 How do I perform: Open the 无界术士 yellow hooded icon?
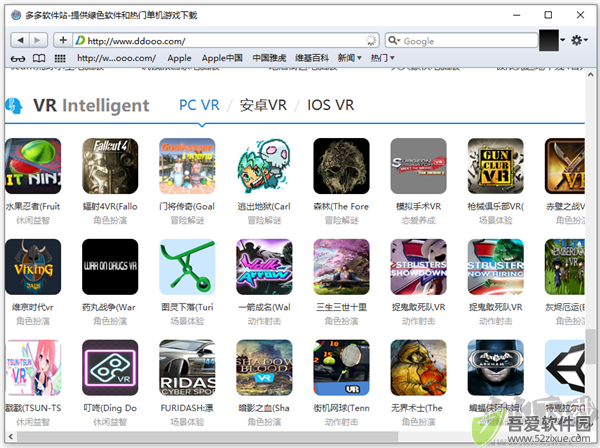pyautogui.click(x=419, y=368)
